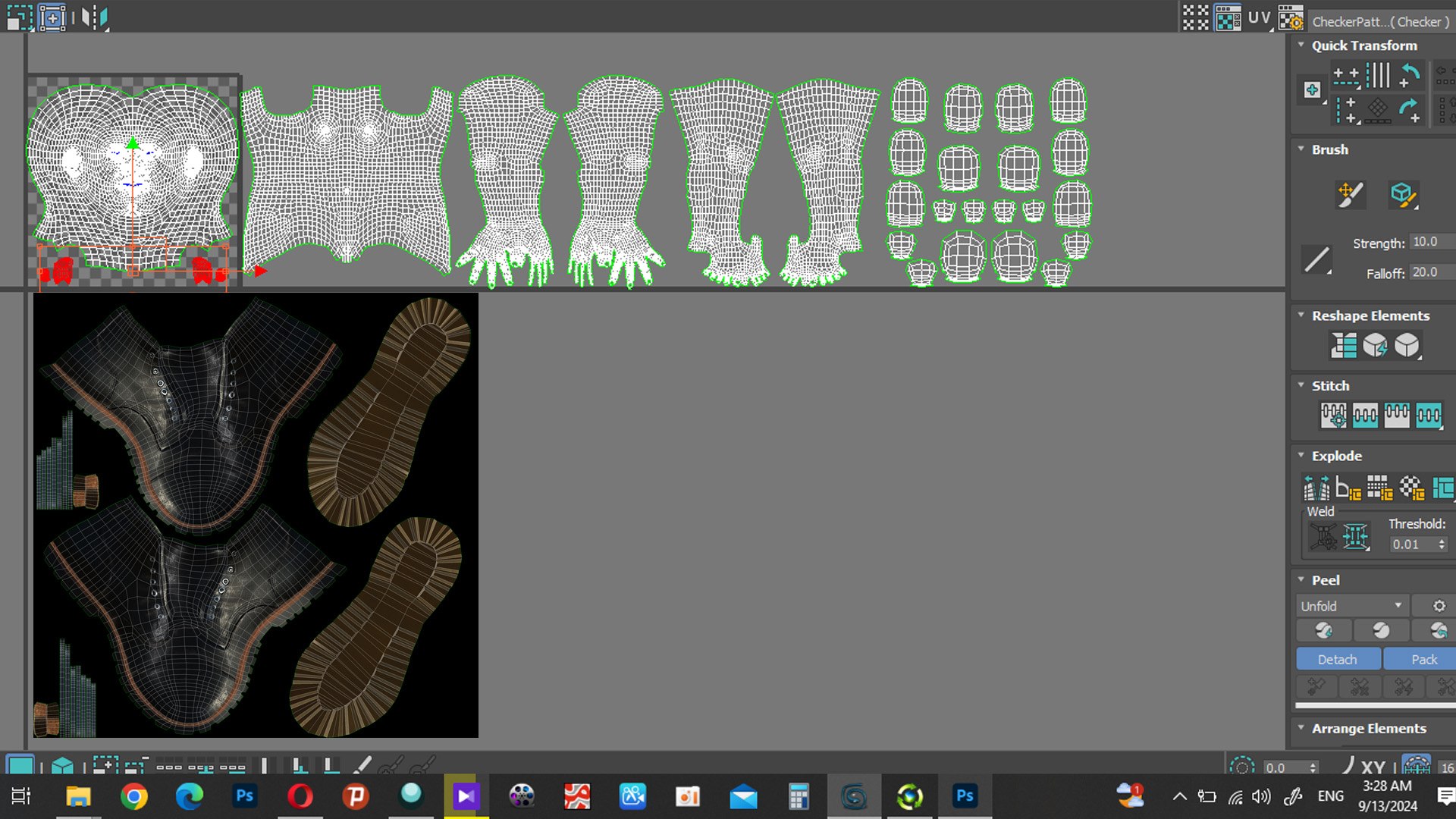Open Google Chrome from the taskbar
The image size is (1456, 819).
[134, 796]
